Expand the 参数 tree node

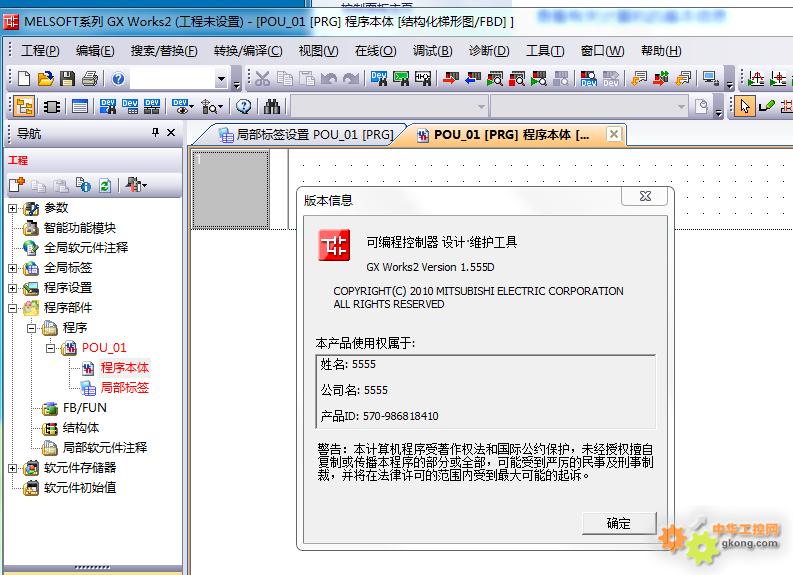click(13, 208)
